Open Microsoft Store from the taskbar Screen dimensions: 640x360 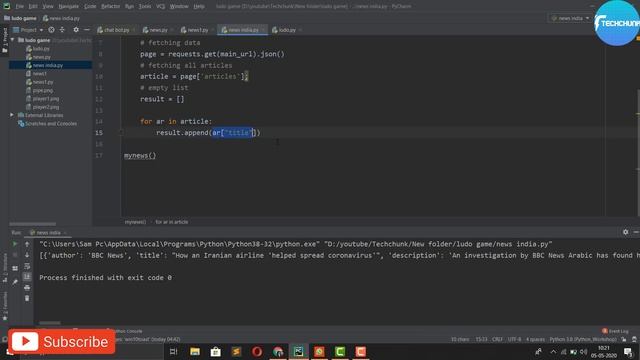tap(216, 351)
